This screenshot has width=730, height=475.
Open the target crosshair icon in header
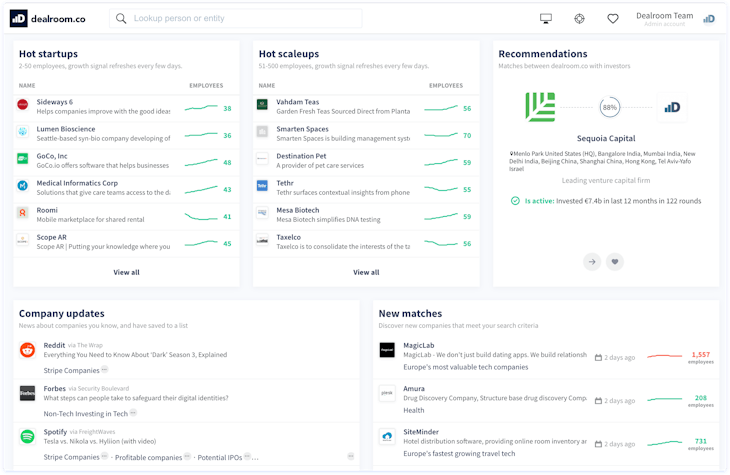tap(579, 19)
